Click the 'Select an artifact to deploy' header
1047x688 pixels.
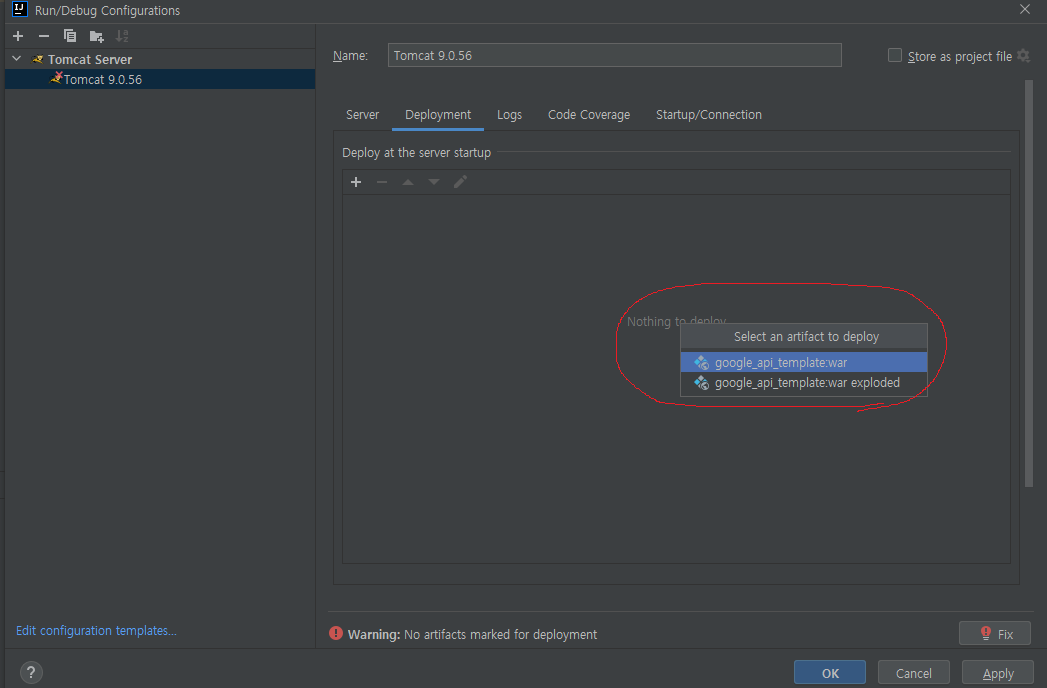click(x=806, y=337)
